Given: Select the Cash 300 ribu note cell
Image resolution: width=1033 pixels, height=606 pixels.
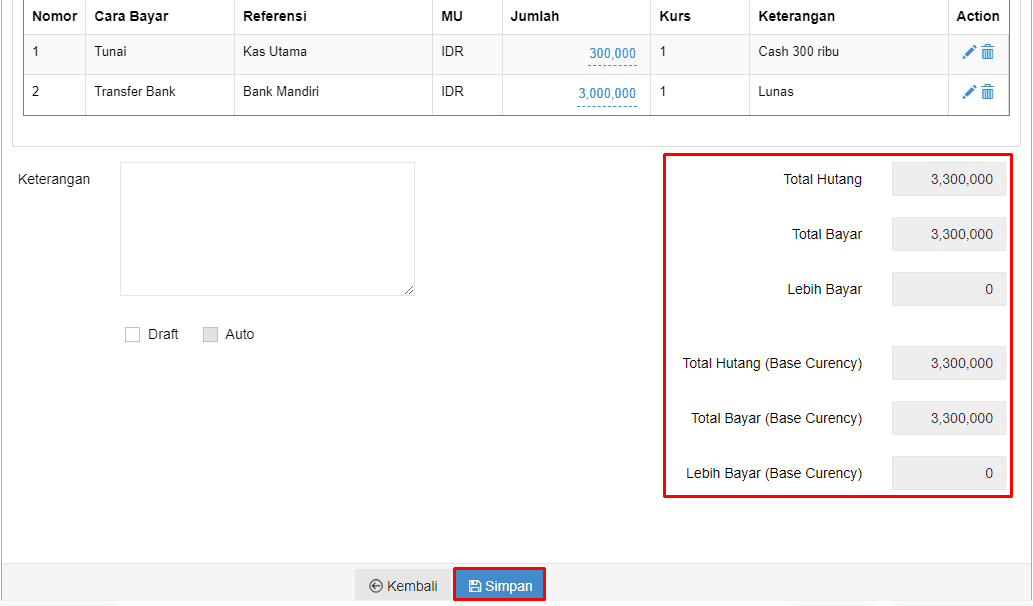Looking at the screenshot, I should (x=849, y=54).
